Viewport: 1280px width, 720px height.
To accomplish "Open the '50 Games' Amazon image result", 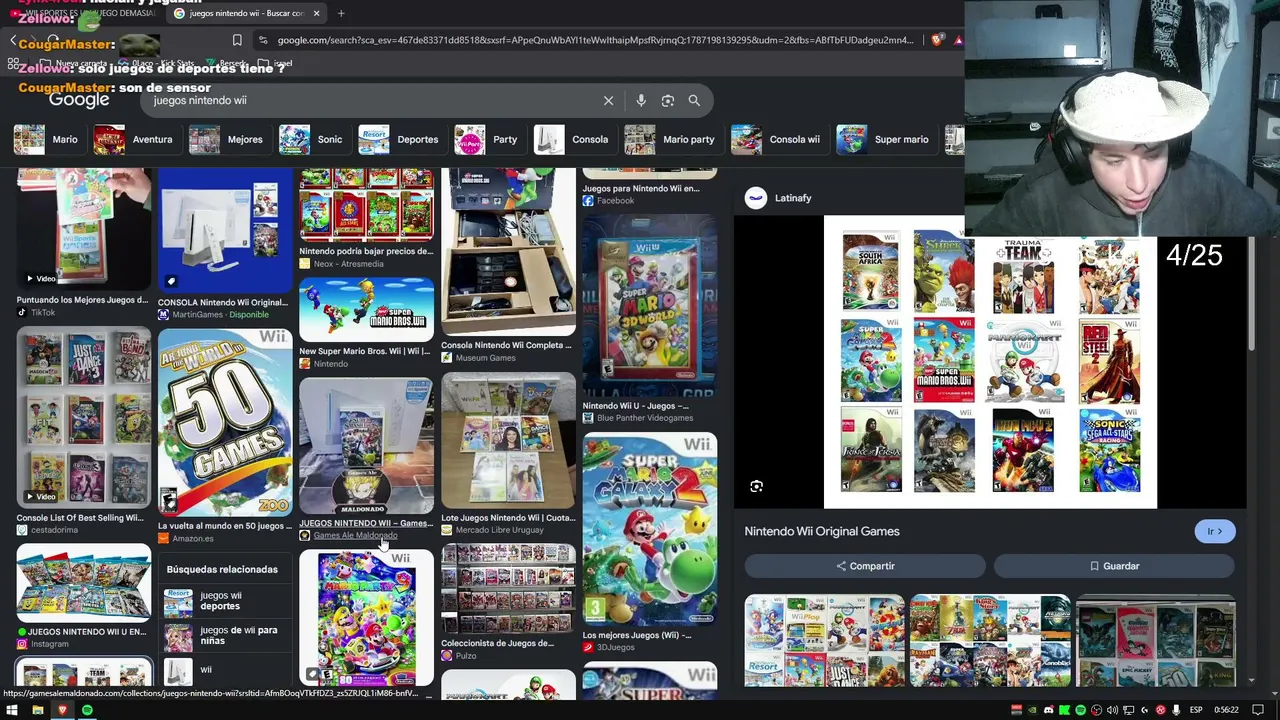I will coord(225,422).
